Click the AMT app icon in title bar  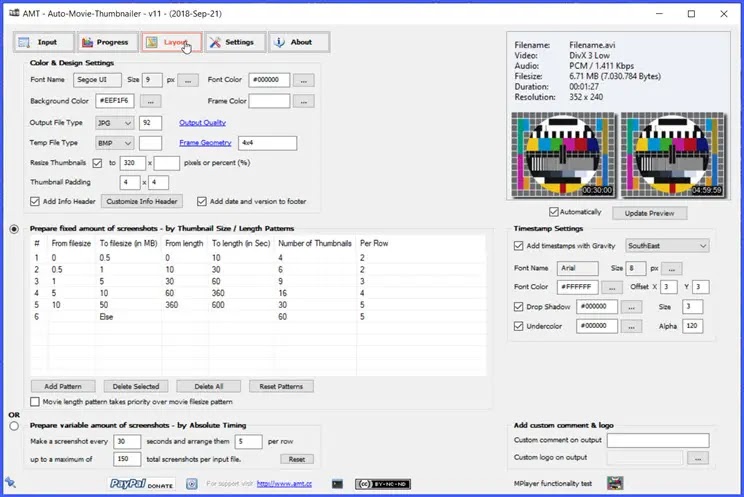coord(14,13)
